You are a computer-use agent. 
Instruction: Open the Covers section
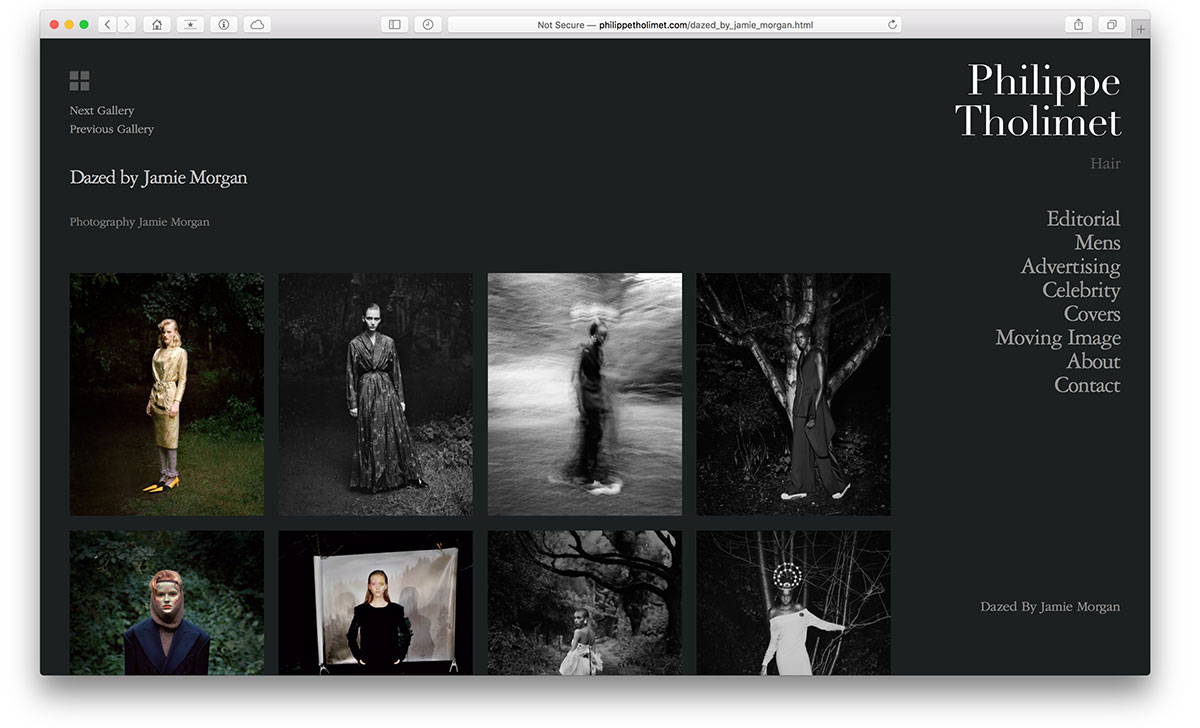pyautogui.click(x=1092, y=314)
